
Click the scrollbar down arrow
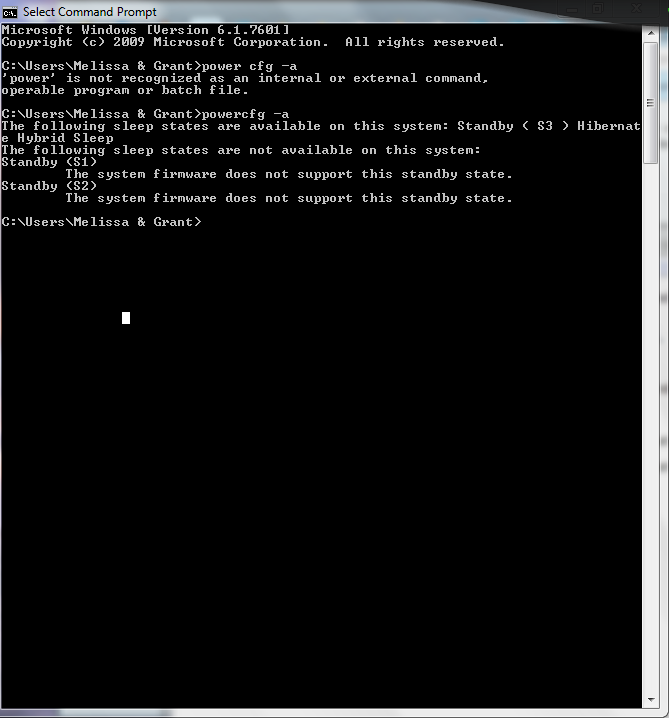click(651, 700)
